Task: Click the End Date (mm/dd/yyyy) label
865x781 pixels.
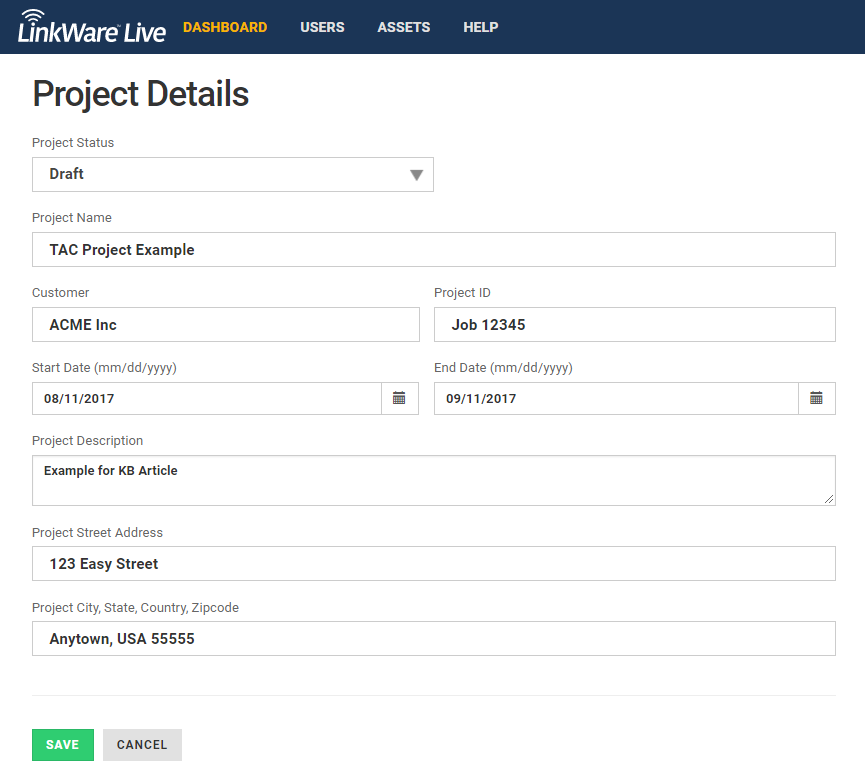Action: click(503, 368)
